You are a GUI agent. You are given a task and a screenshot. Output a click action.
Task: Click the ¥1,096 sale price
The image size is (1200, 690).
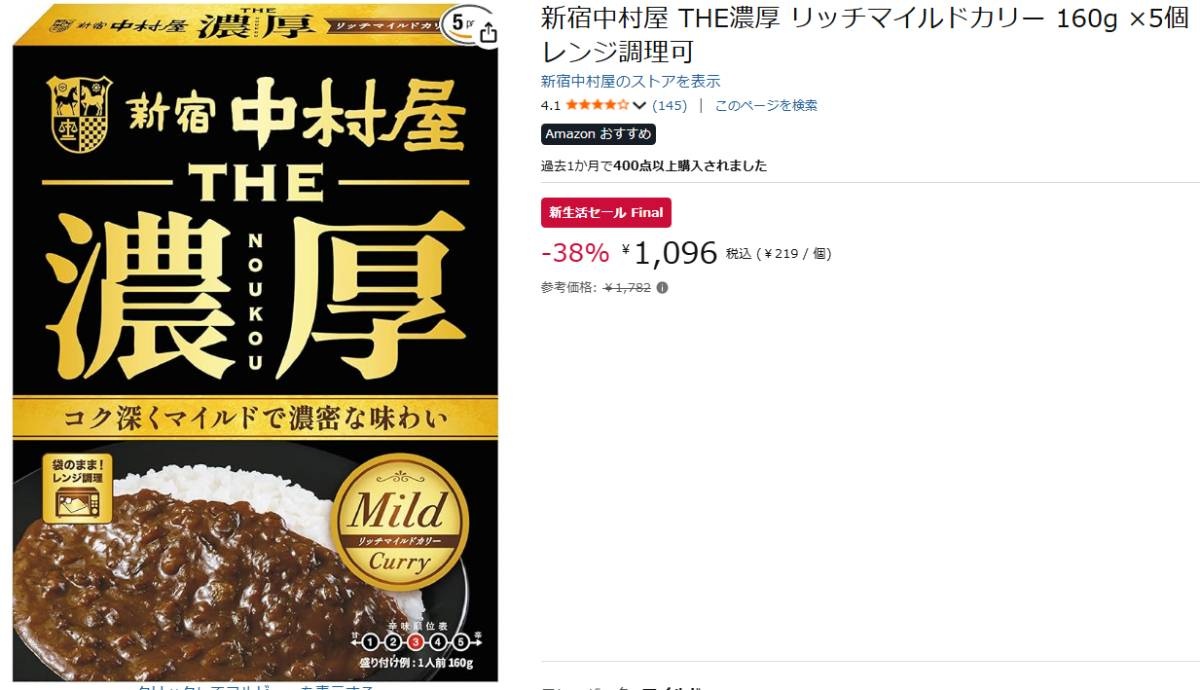pyautogui.click(x=669, y=254)
